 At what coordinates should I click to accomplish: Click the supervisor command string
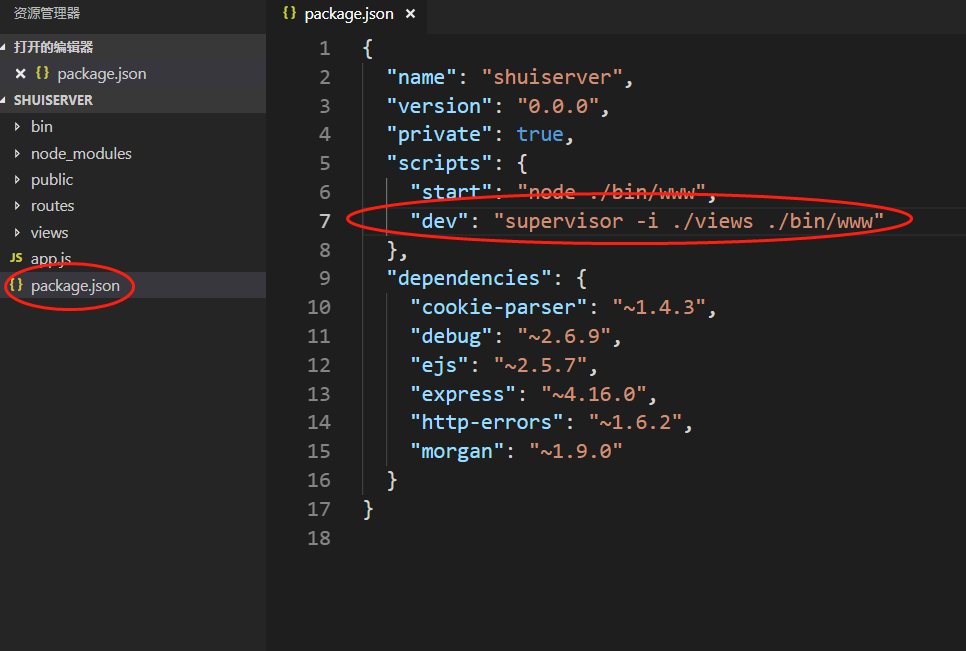[689, 221]
